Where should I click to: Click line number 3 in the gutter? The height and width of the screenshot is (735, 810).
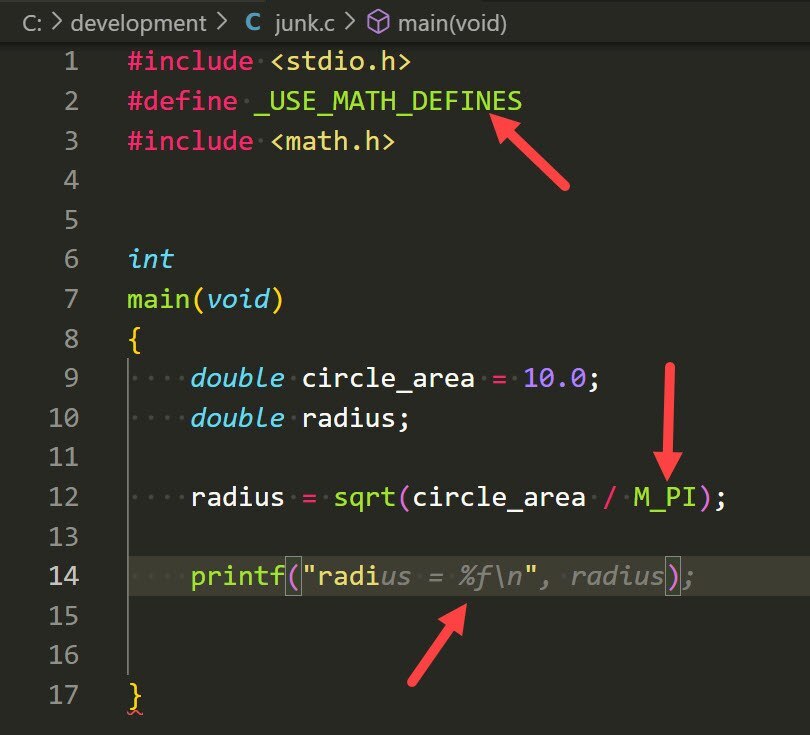pyautogui.click(x=71, y=141)
